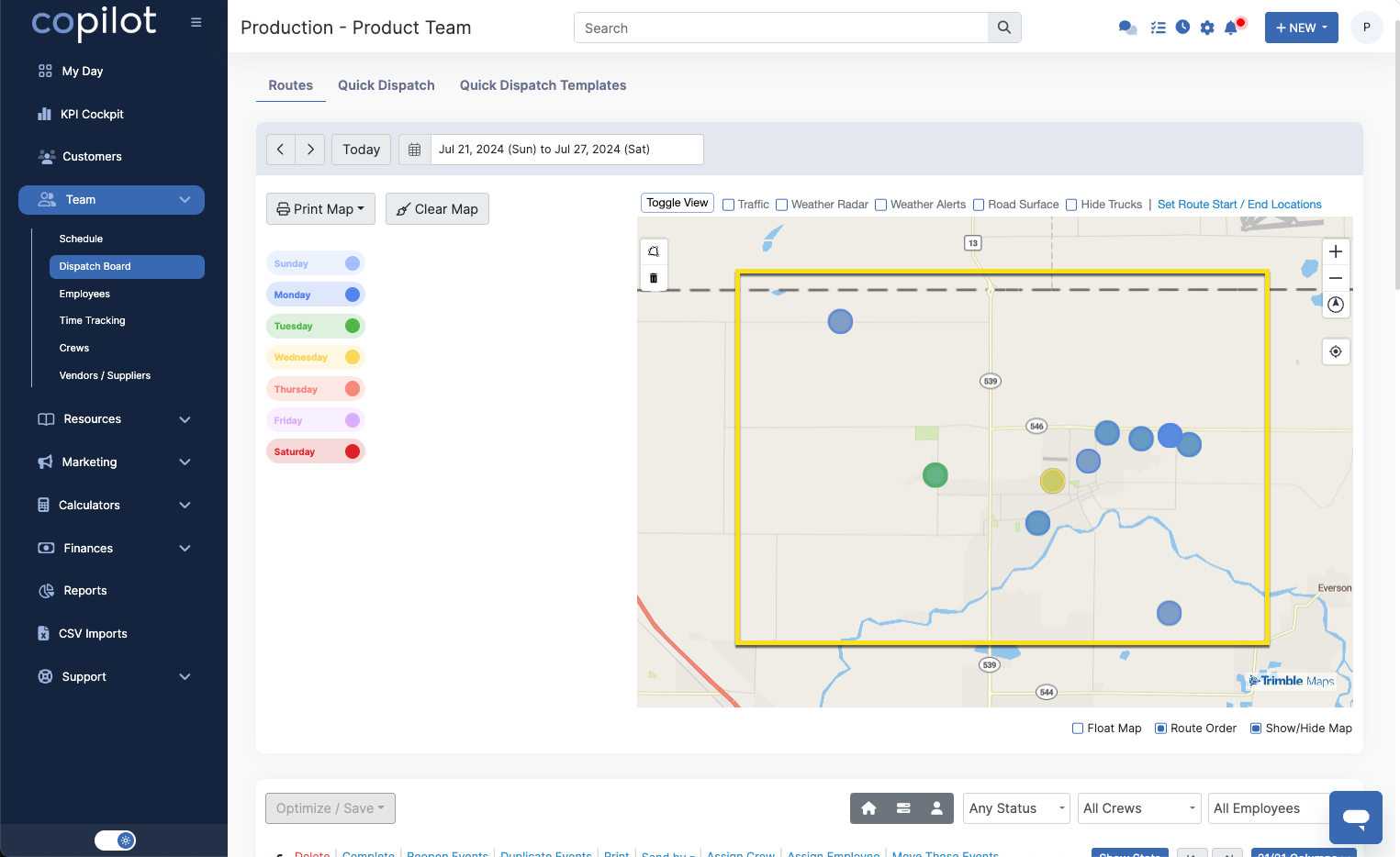Open Schedule under Team
1400x857 pixels.
point(81,239)
